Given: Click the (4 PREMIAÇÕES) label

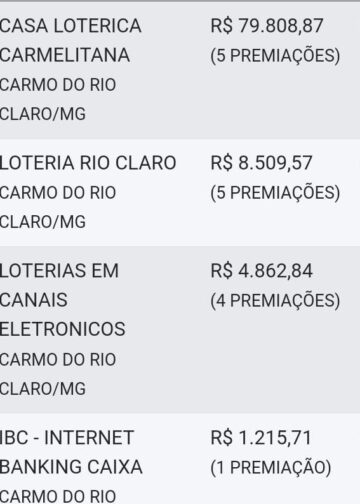Looking at the screenshot, I should 275,300.
